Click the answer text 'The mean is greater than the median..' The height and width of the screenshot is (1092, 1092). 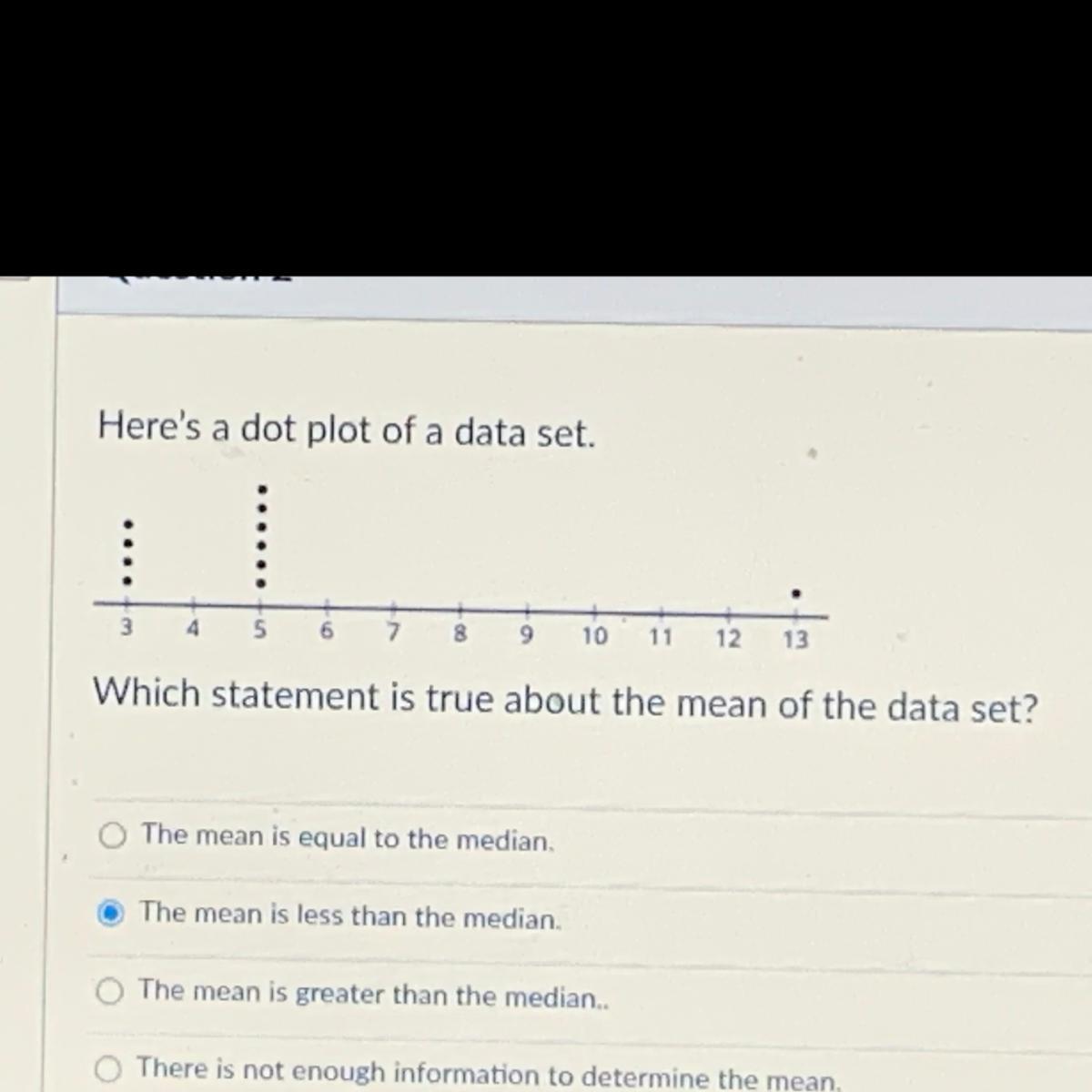pyautogui.click(x=373, y=994)
